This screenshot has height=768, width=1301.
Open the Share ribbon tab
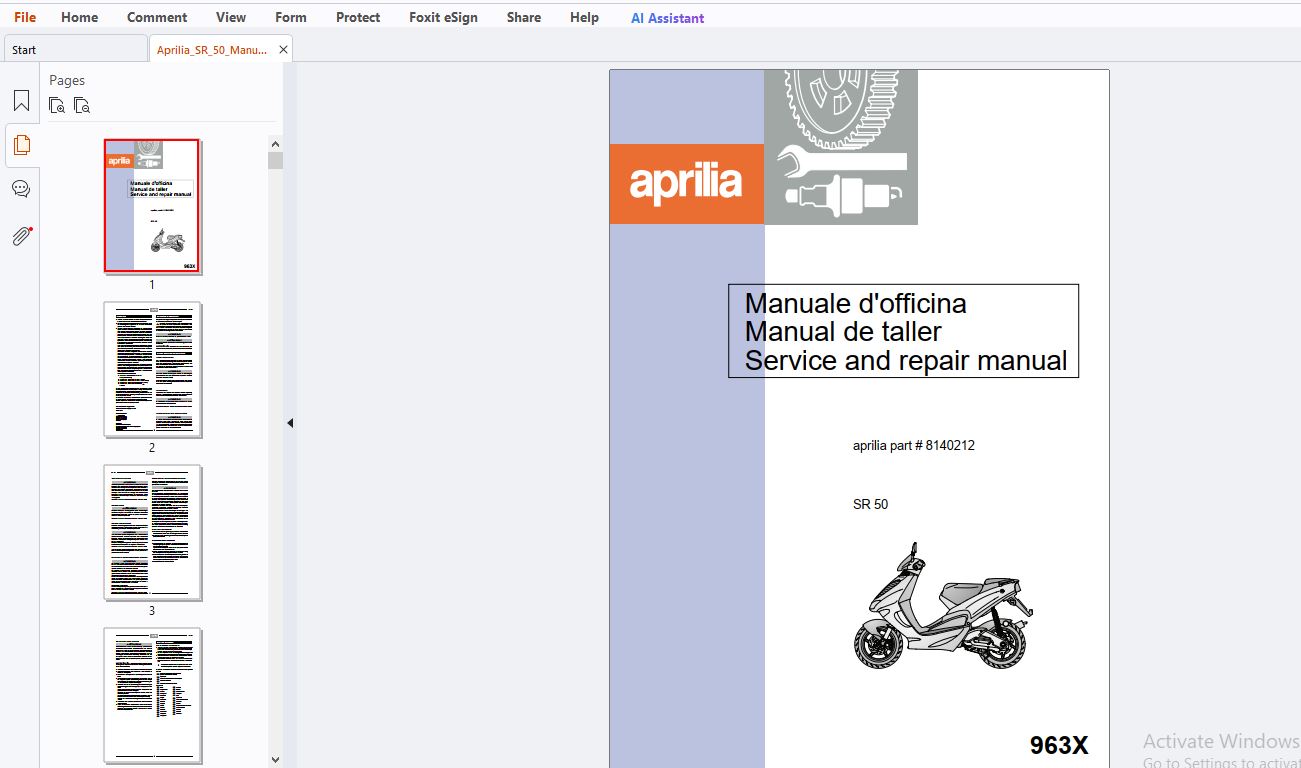click(x=524, y=17)
